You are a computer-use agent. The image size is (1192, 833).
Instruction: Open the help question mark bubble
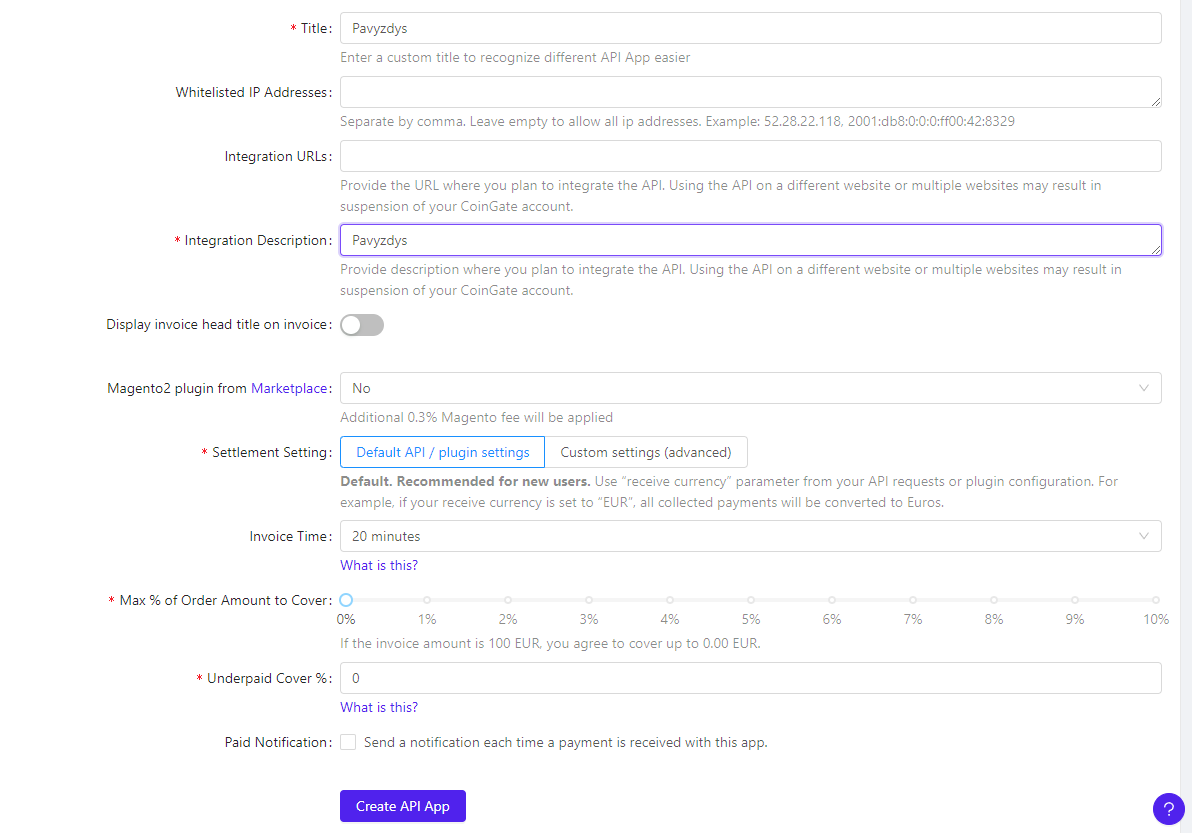tap(1168, 809)
